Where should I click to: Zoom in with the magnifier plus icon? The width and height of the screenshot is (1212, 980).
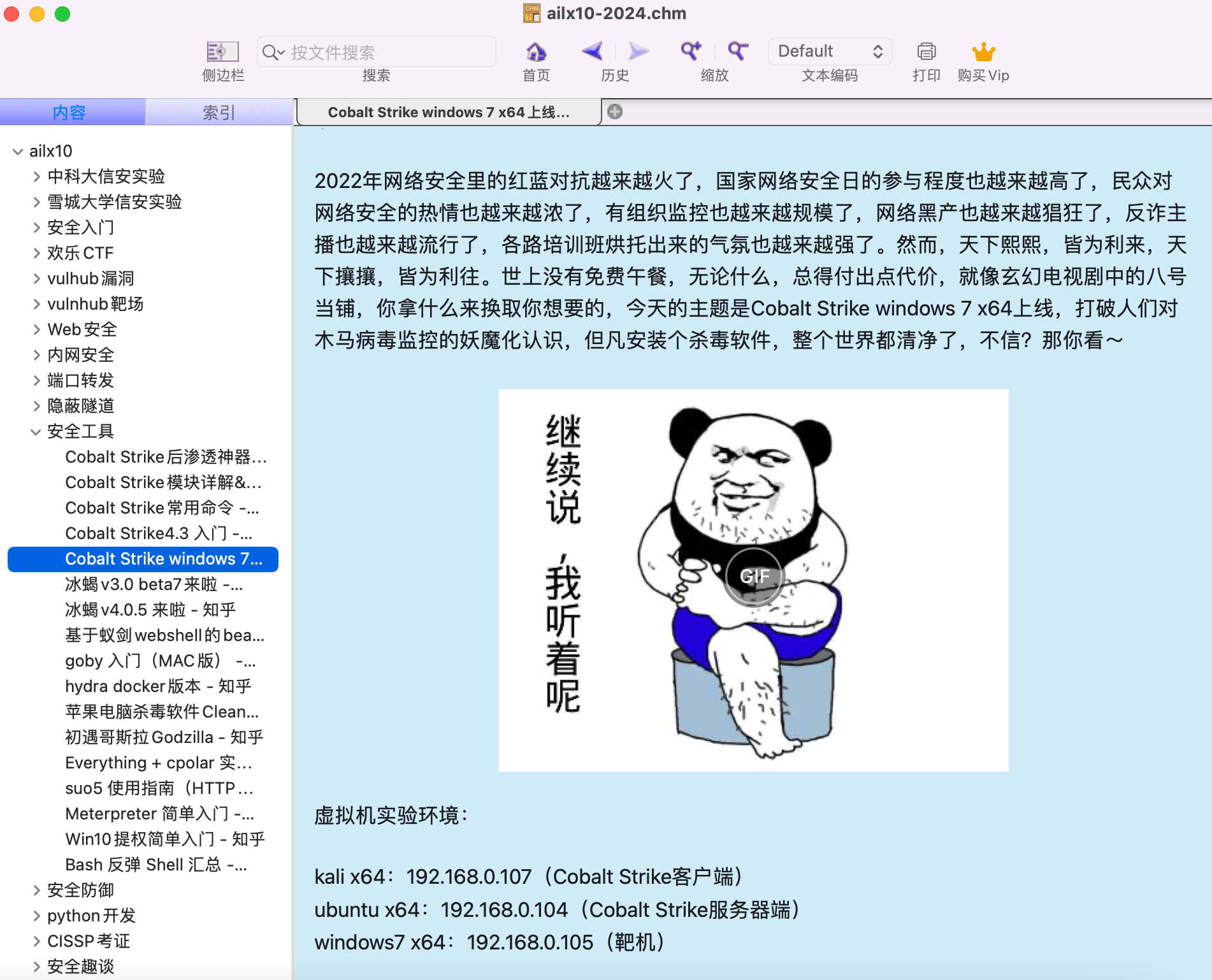[x=690, y=52]
